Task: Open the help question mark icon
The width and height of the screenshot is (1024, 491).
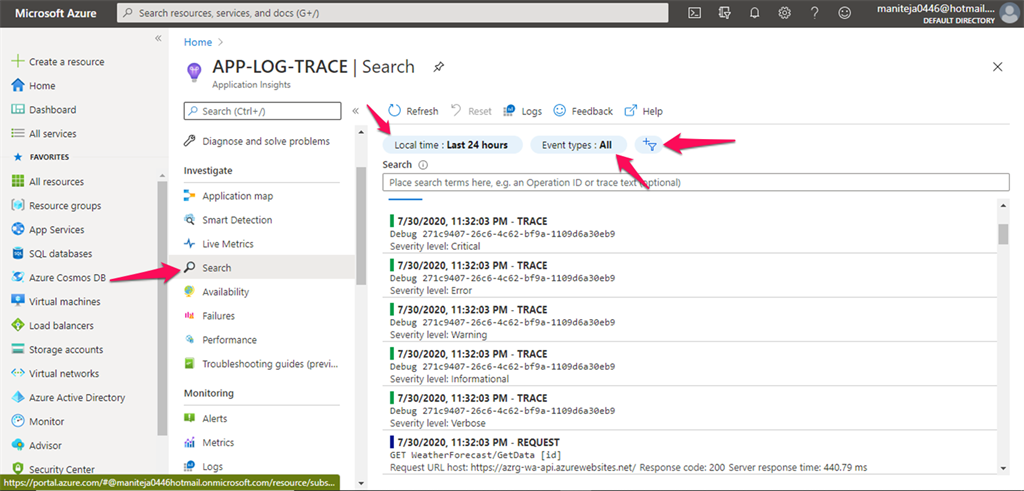Action: click(x=814, y=12)
